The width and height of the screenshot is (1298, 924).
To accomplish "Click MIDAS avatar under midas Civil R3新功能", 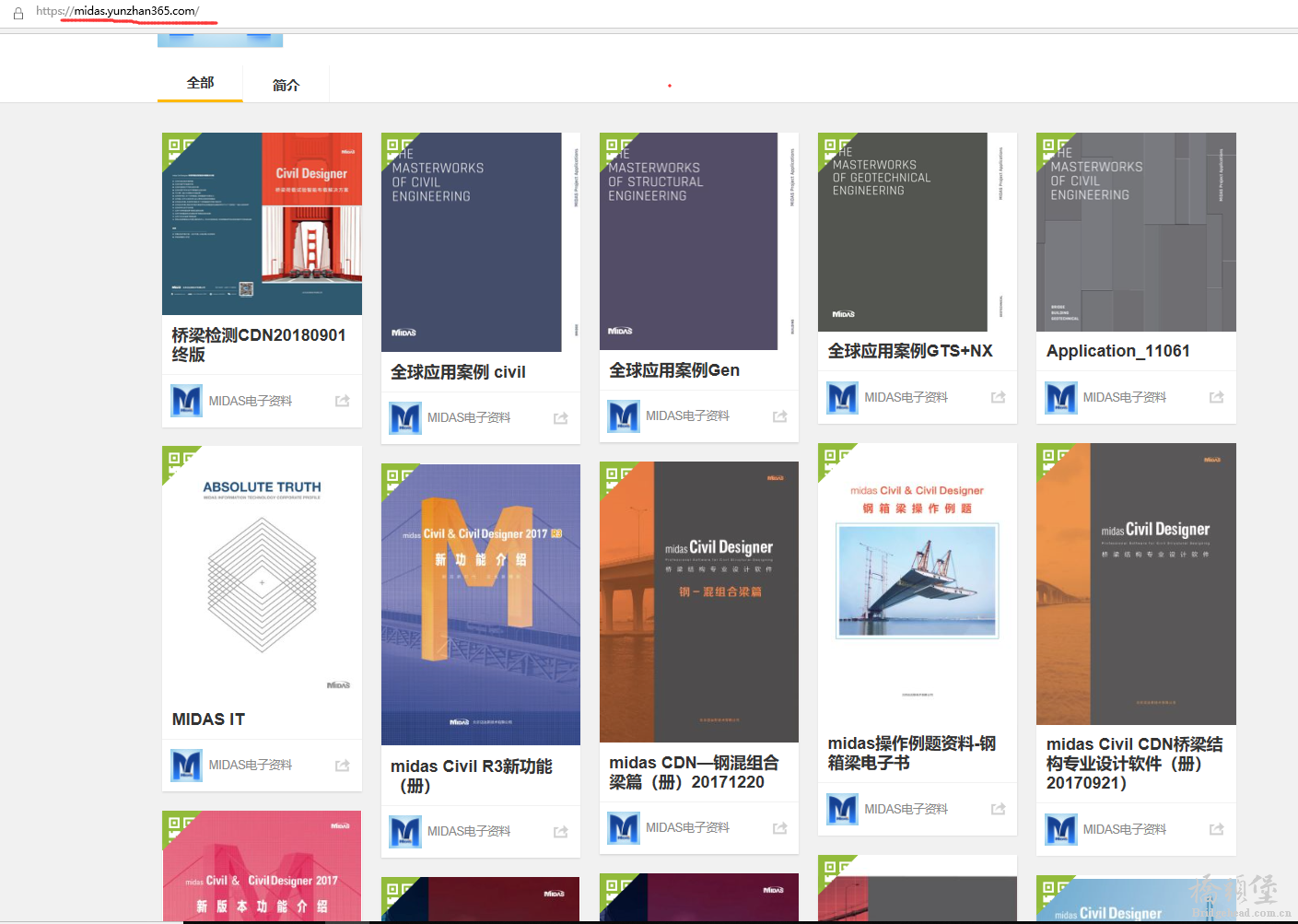I will coord(405,832).
